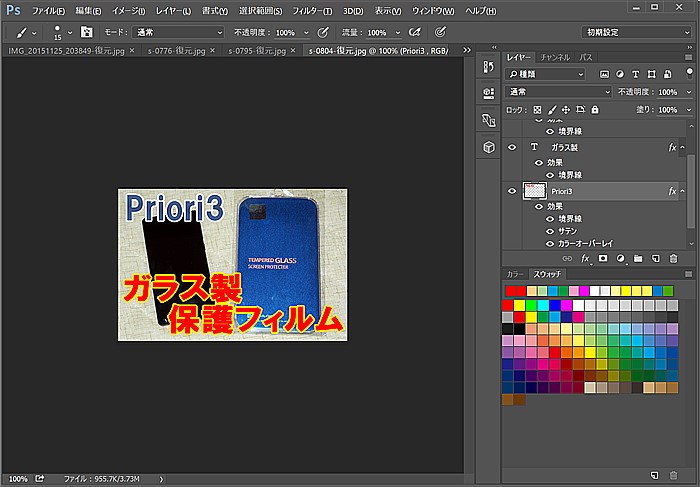Toggle 効果 visibility under ガラス製 layer
Viewport: 700px width, 487px height.
click(x=539, y=162)
